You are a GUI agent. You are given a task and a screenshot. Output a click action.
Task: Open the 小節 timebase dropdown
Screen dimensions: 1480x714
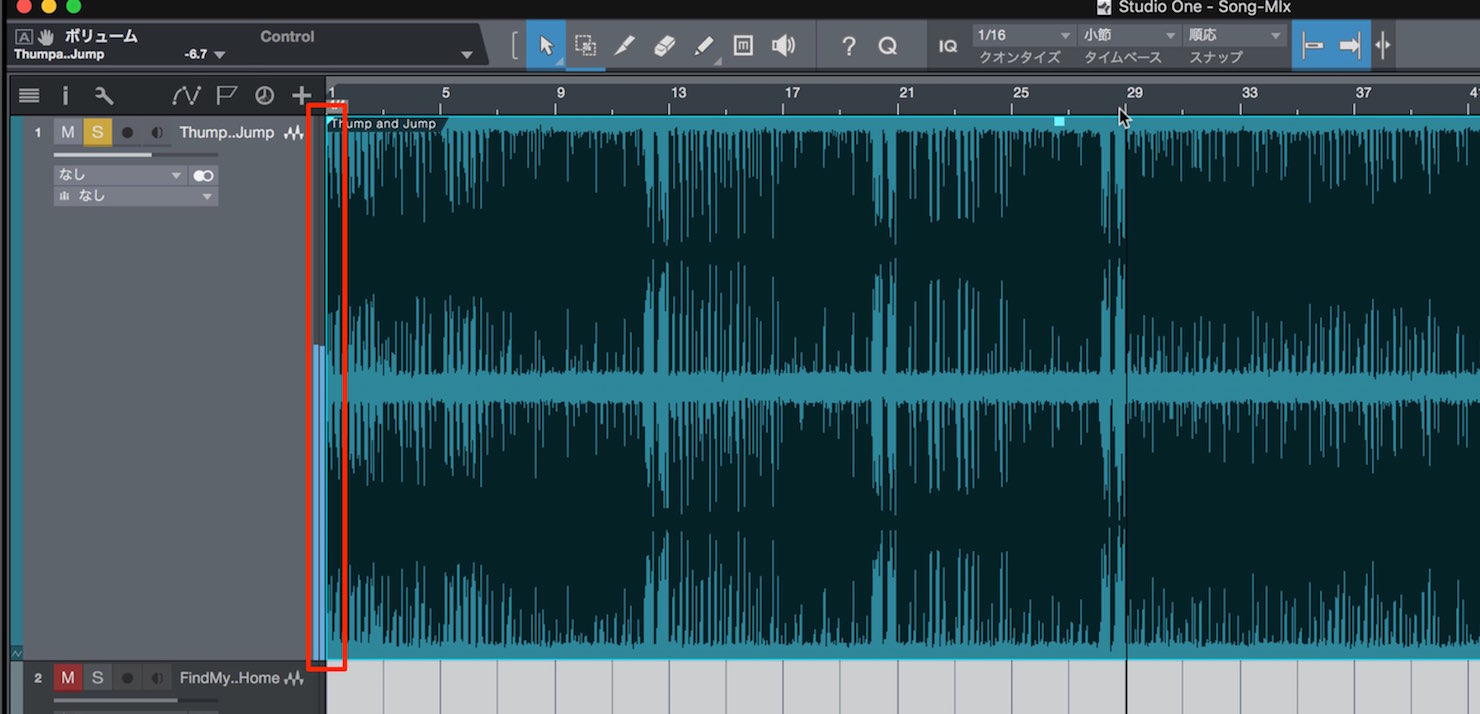tap(1128, 35)
